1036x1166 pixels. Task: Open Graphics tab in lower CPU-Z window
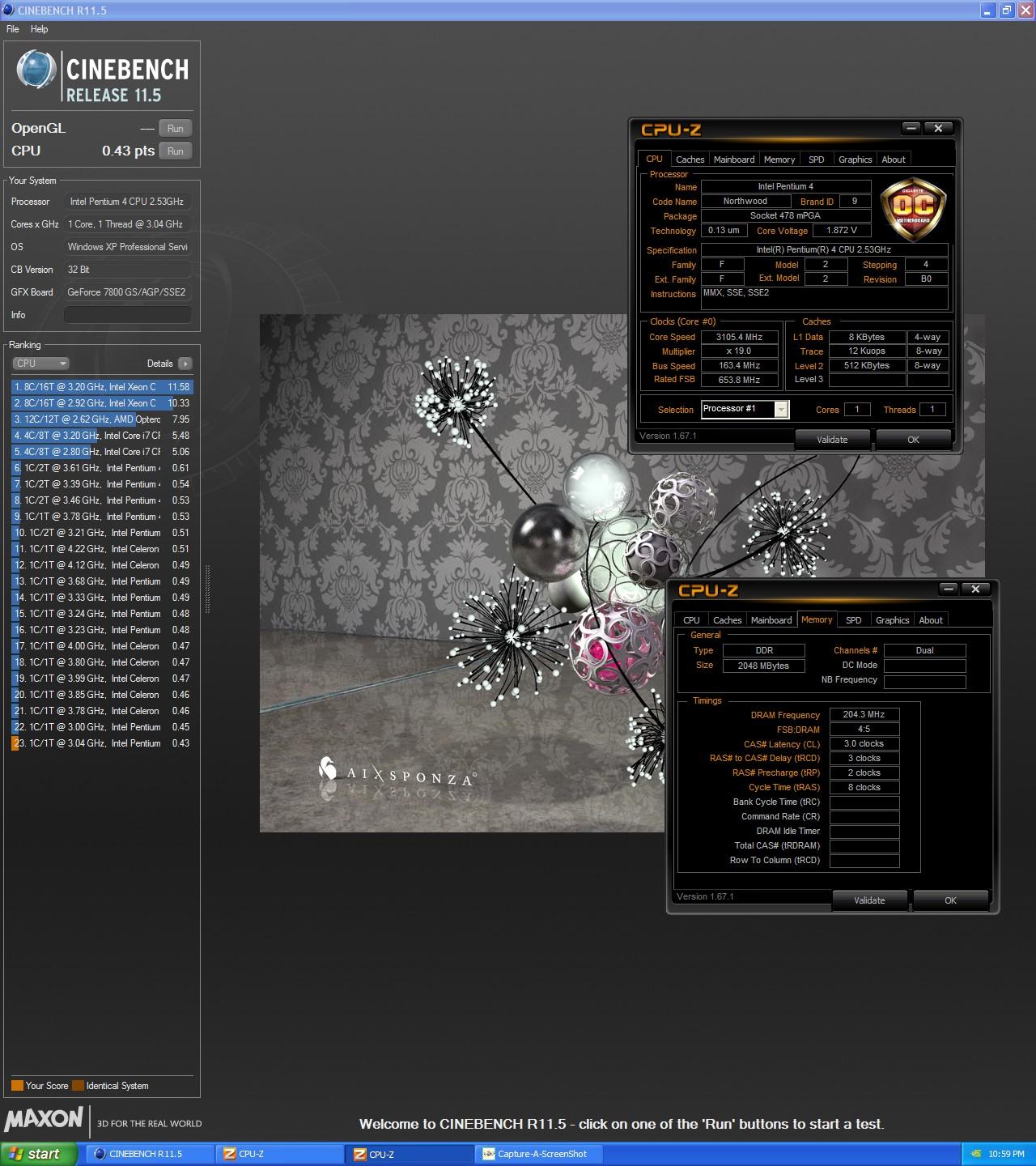click(892, 620)
